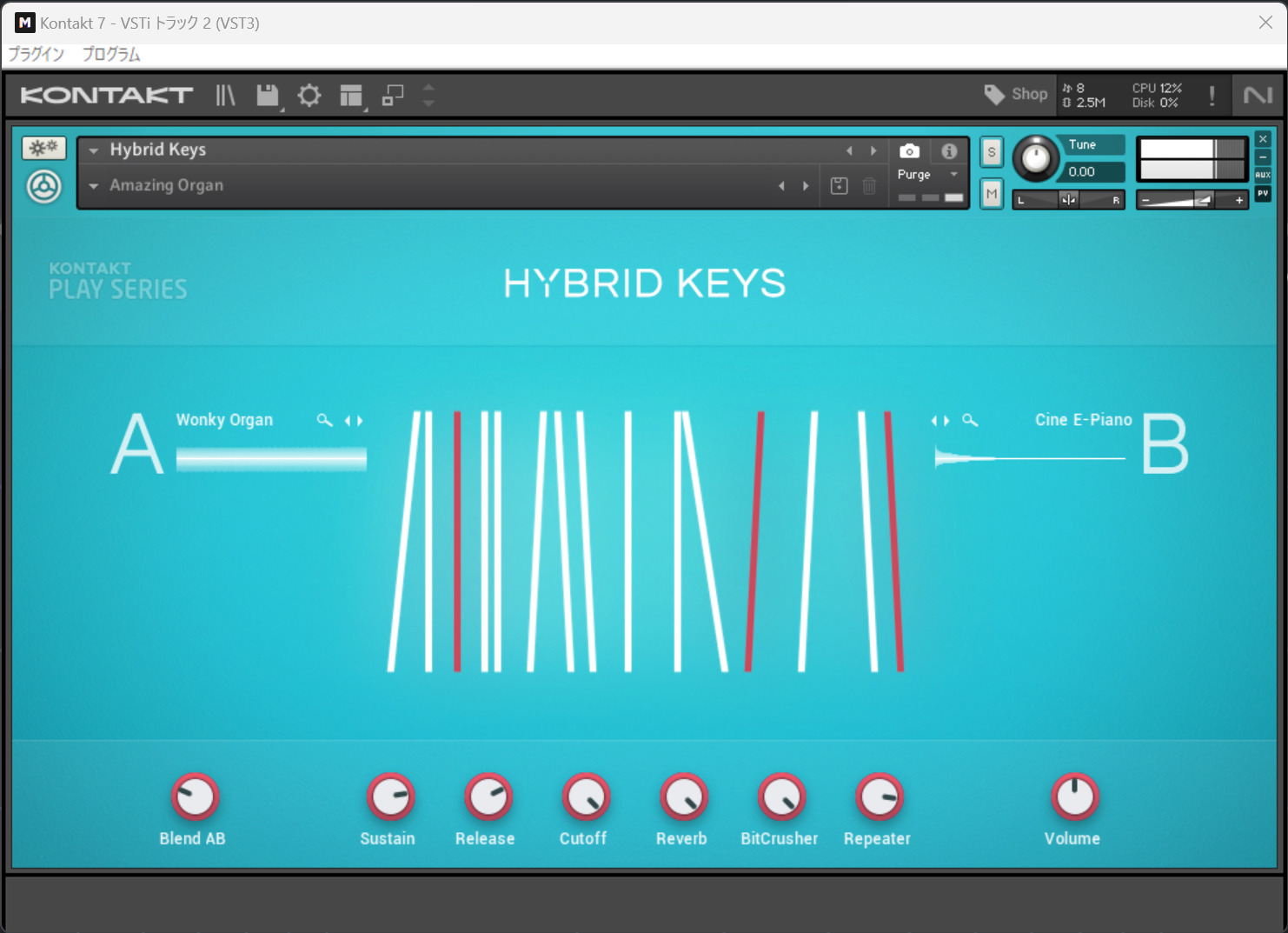
Task: Click the Sustain knob
Action: [390, 796]
